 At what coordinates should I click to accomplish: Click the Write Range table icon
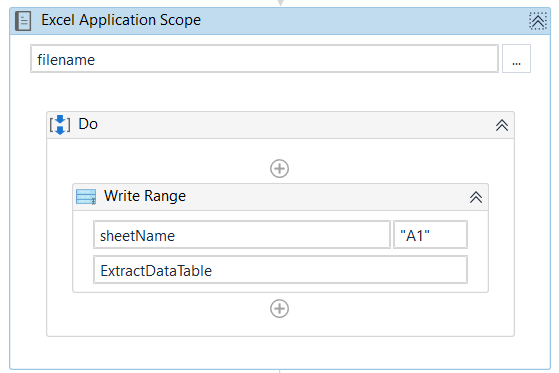click(86, 197)
